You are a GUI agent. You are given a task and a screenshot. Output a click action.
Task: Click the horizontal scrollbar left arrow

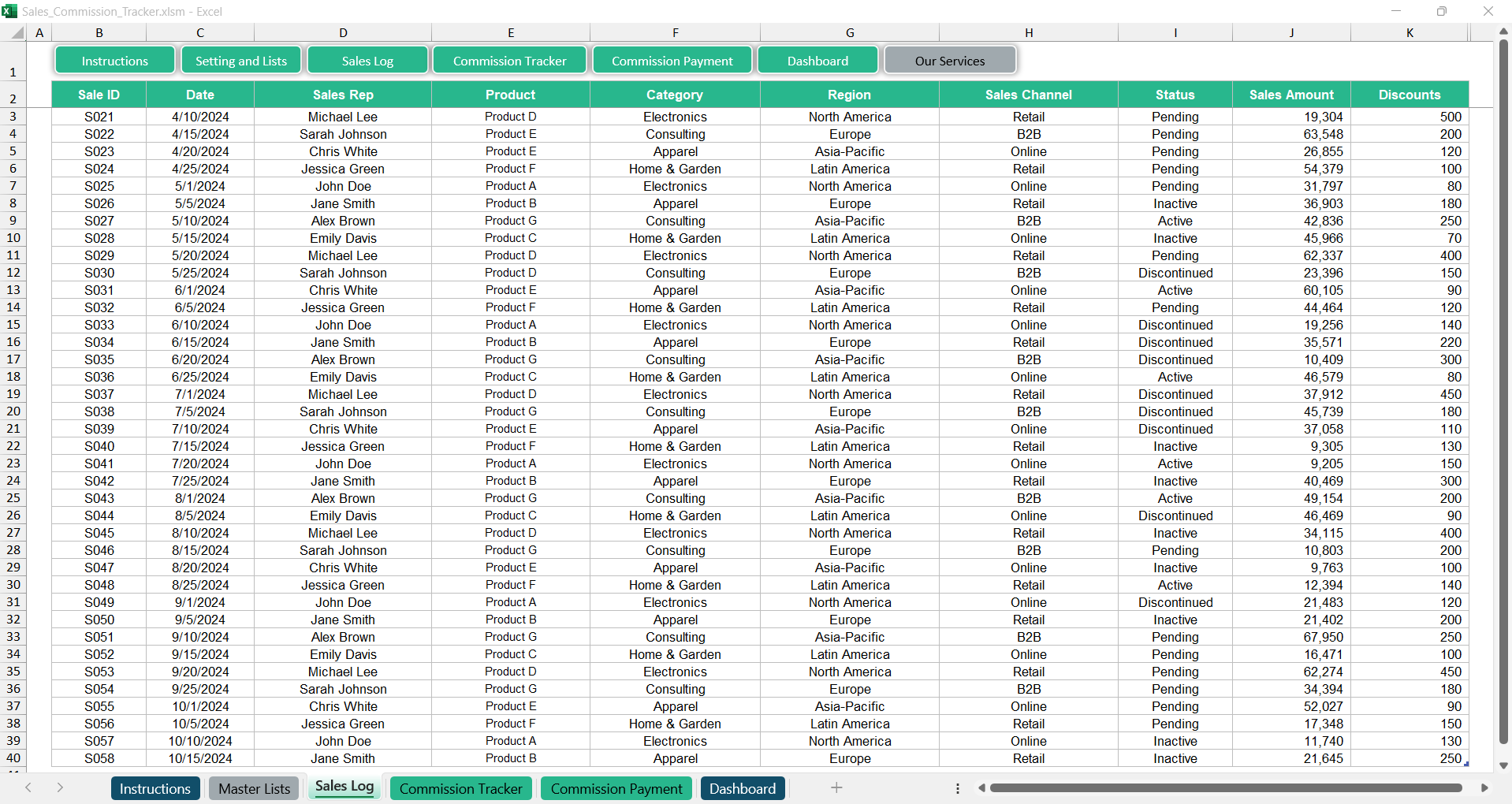coord(981,787)
